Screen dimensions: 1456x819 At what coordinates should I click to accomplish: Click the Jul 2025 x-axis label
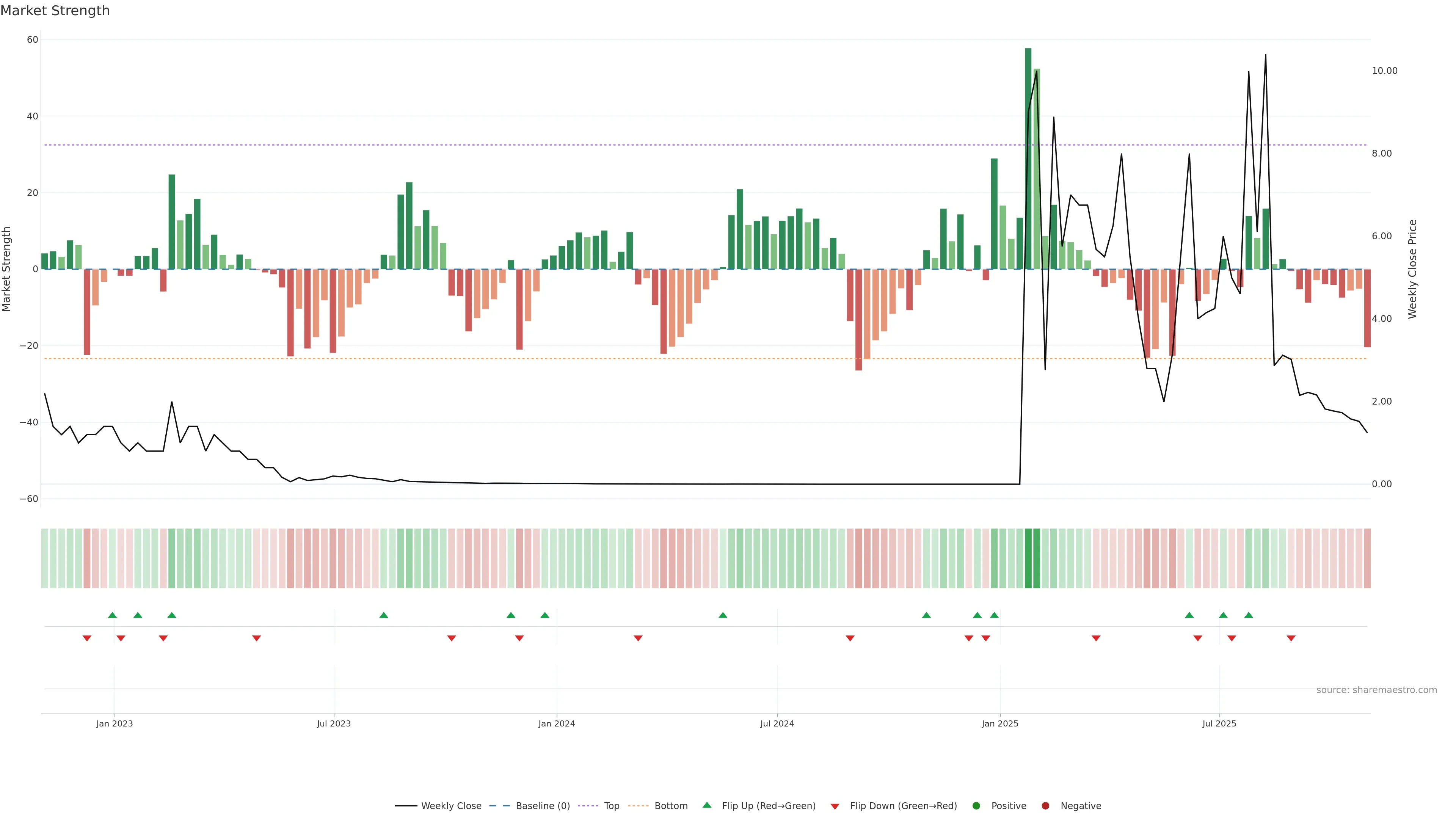coord(1219,723)
